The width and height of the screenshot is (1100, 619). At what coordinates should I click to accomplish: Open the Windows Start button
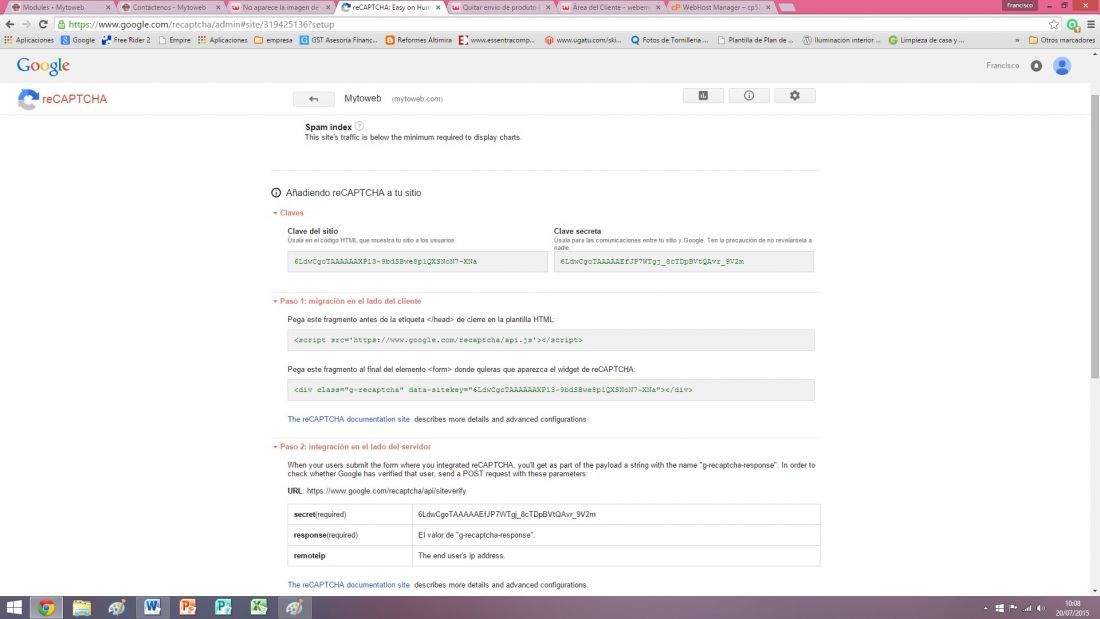(13, 607)
